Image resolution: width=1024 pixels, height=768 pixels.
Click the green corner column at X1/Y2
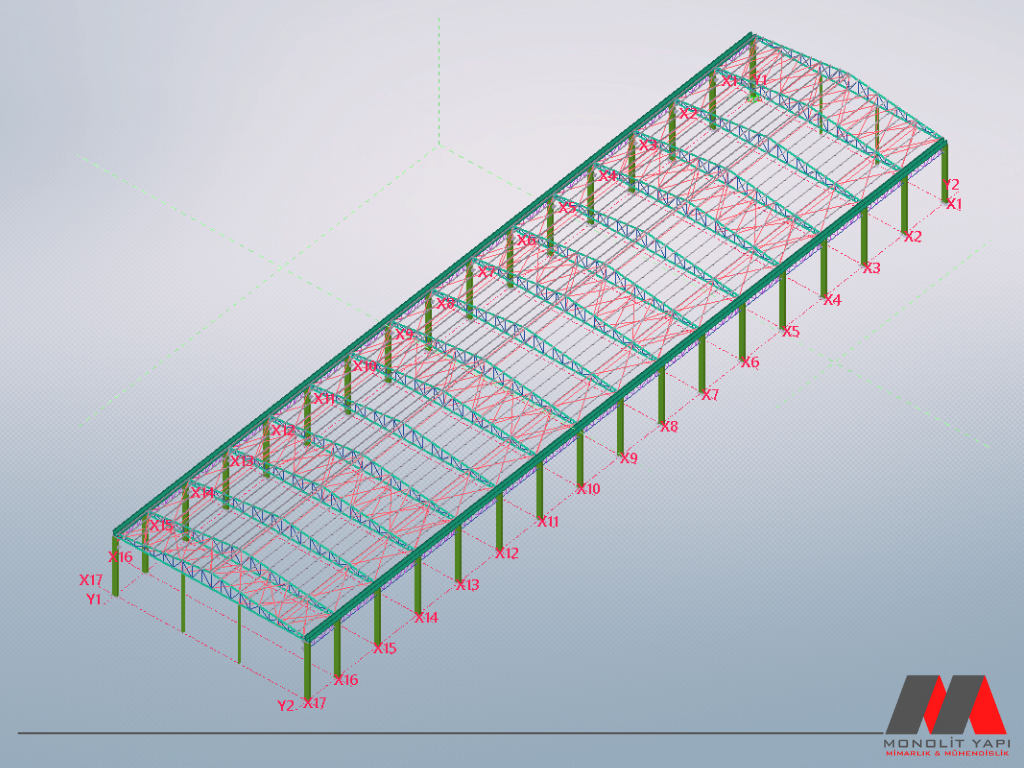tap(944, 170)
